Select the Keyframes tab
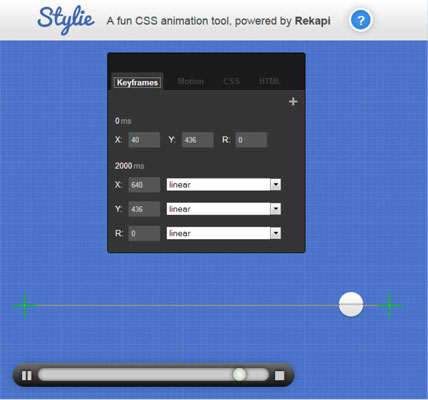 pyautogui.click(x=137, y=82)
